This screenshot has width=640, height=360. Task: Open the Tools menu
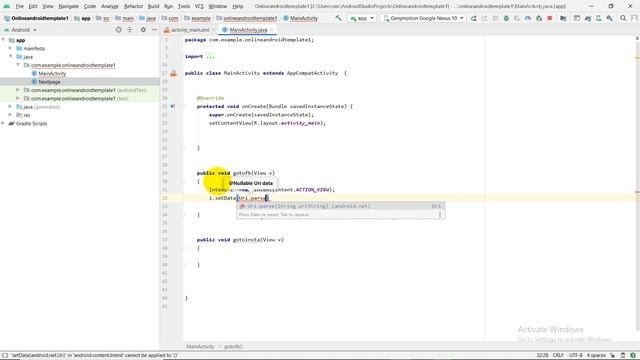(x=184, y=7)
